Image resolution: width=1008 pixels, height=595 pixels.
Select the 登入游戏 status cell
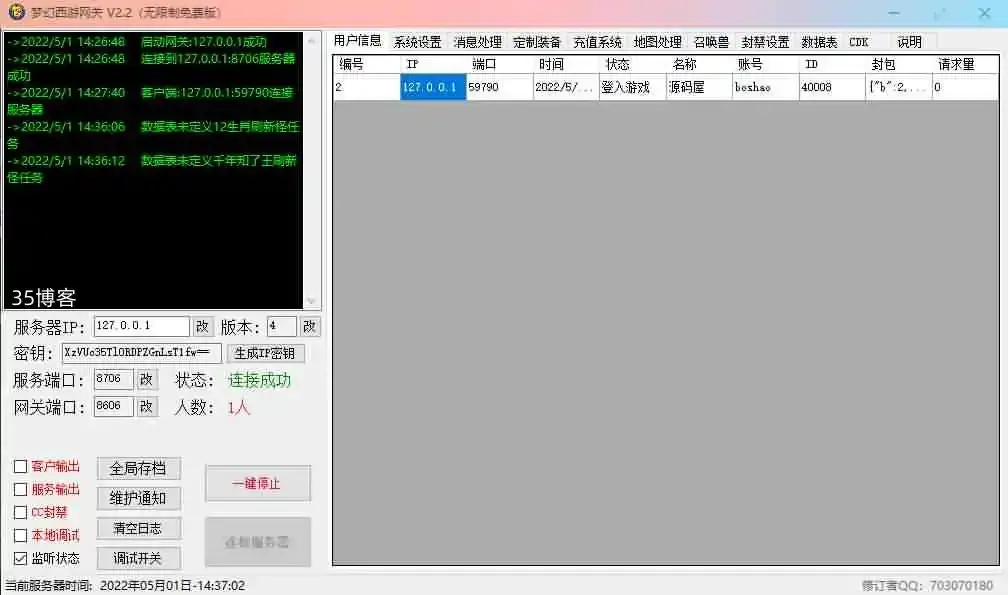click(x=633, y=87)
